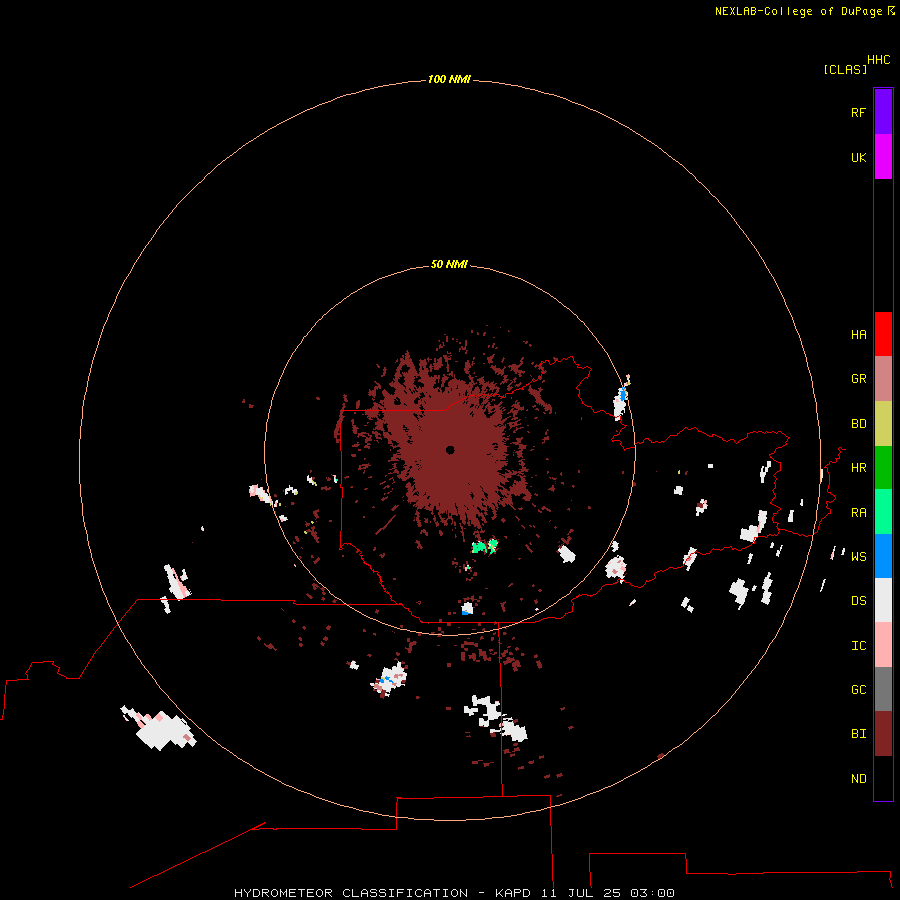Image resolution: width=900 pixels, height=900 pixels.
Task: Select the pink IC ice crystals swatch
Action: tap(883, 645)
